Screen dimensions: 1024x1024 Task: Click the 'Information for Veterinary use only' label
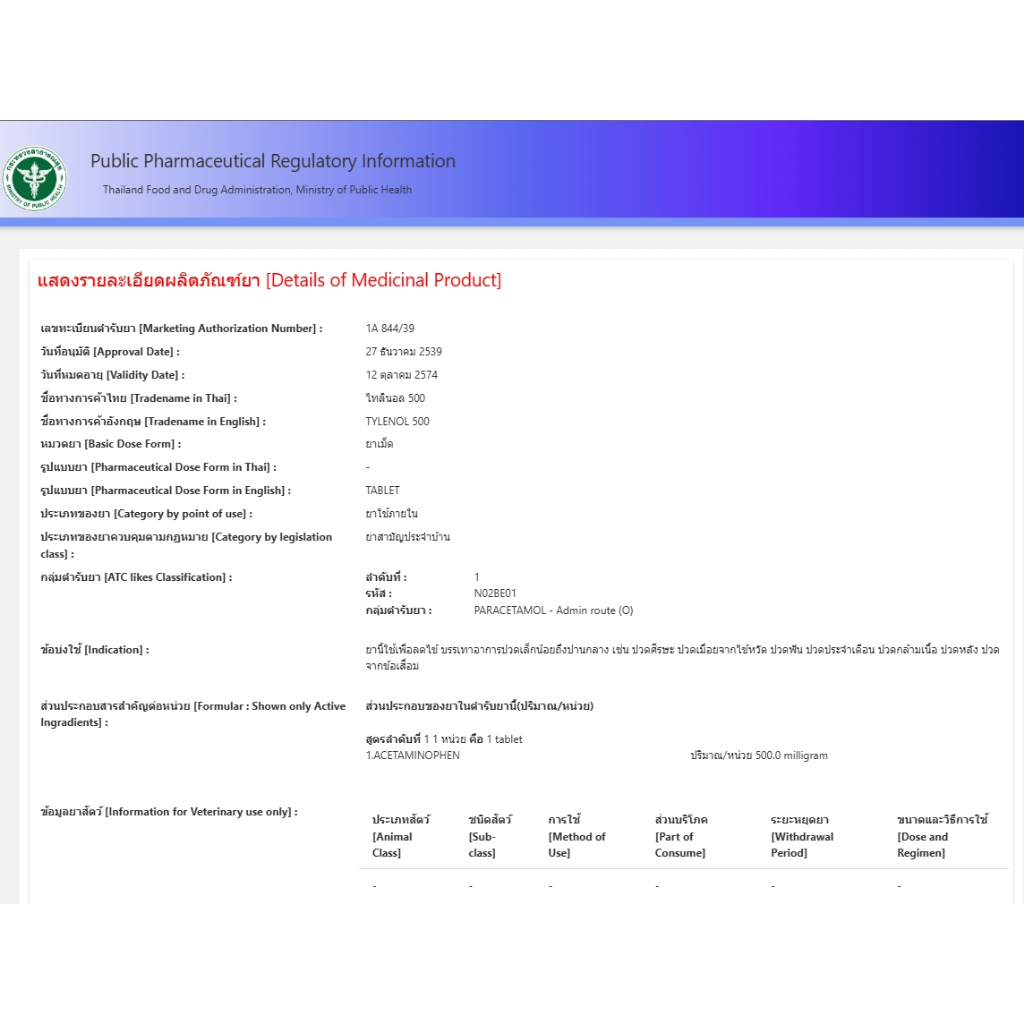tap(168, 812)
